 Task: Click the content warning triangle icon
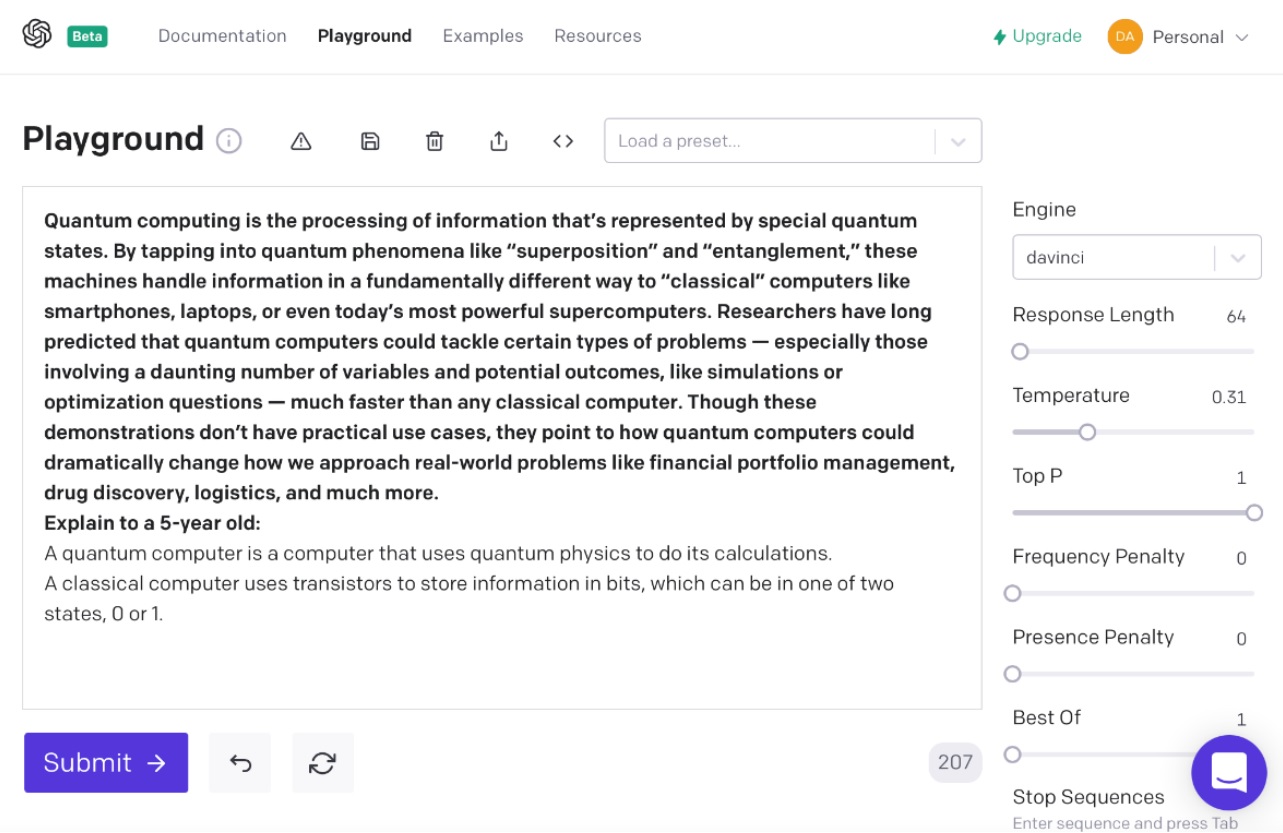click(x=301, y=141)
